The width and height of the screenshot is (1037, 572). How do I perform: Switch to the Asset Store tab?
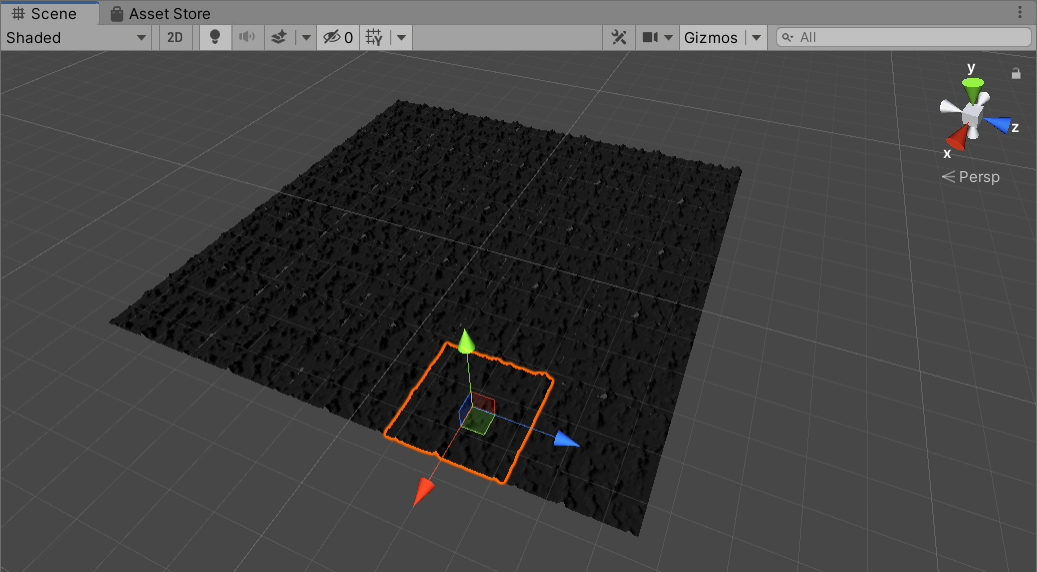coord(160,14)
